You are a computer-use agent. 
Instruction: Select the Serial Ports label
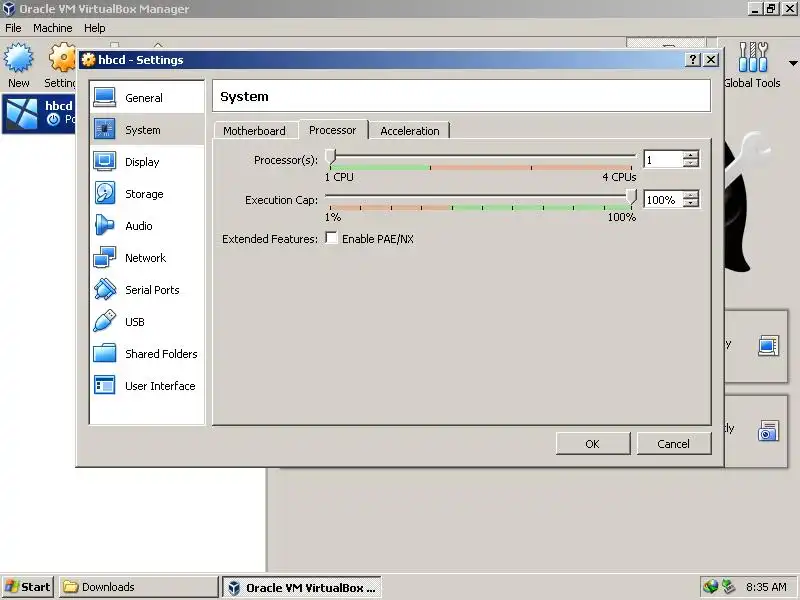click(152, 290)
